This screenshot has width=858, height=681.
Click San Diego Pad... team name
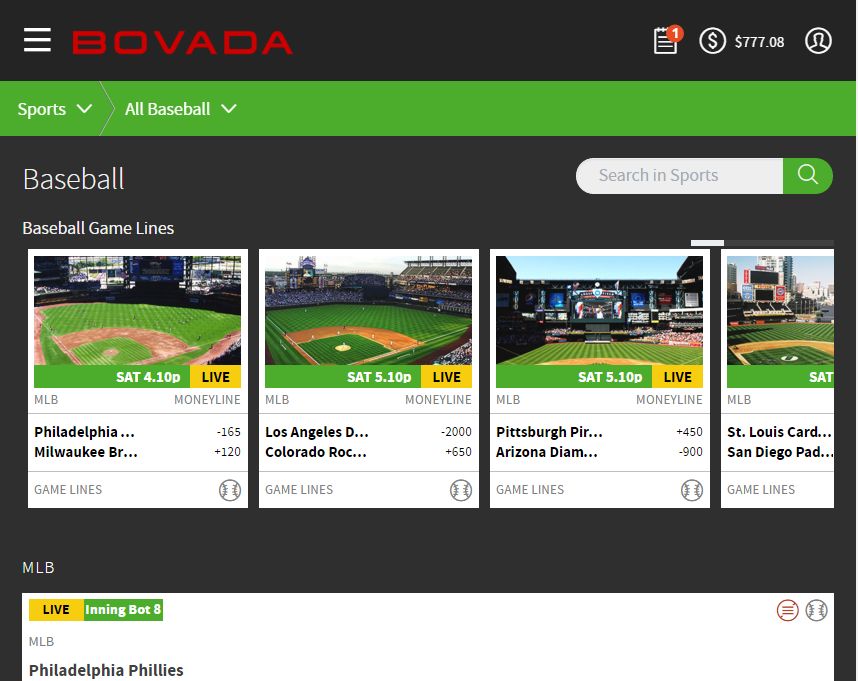click(x=780, y=452)
